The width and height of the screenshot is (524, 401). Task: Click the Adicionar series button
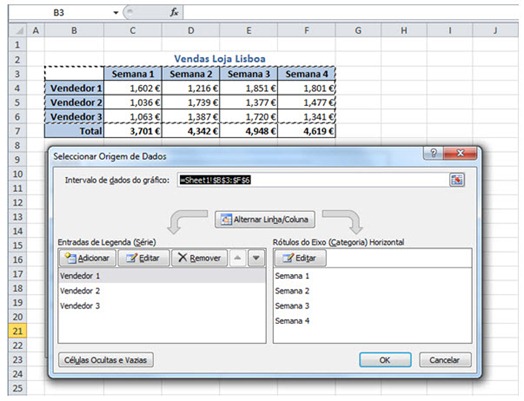(x=88, y=258)
